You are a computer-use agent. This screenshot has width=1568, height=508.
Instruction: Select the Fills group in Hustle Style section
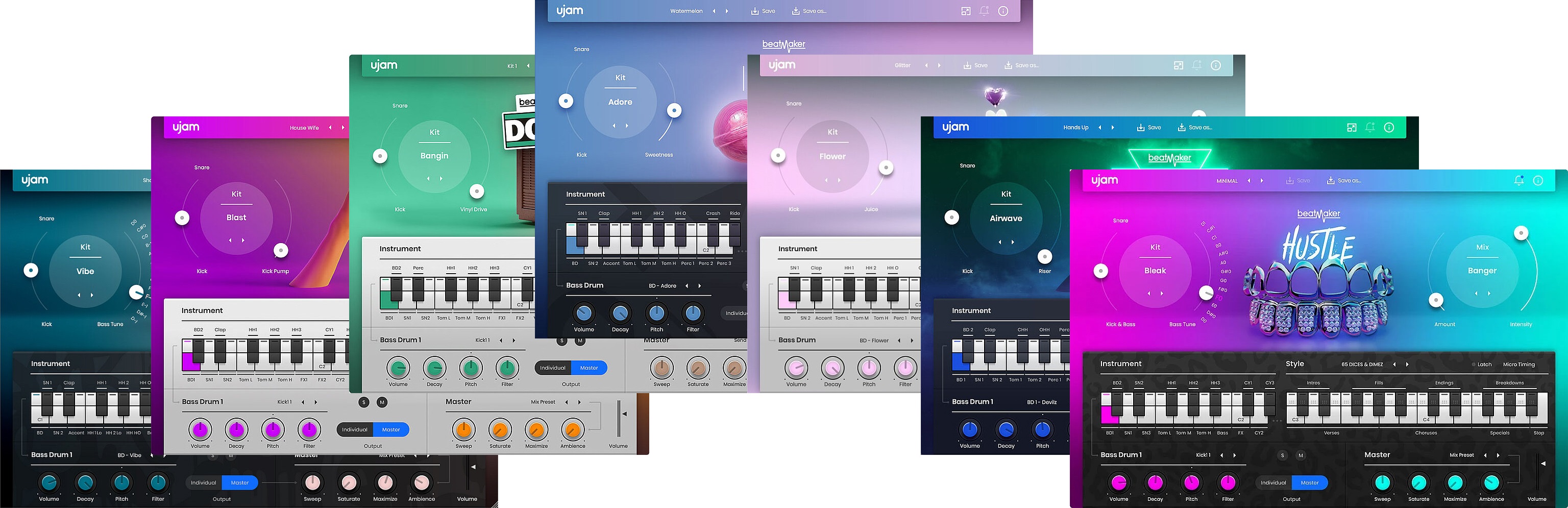[x=1379, y=383]
